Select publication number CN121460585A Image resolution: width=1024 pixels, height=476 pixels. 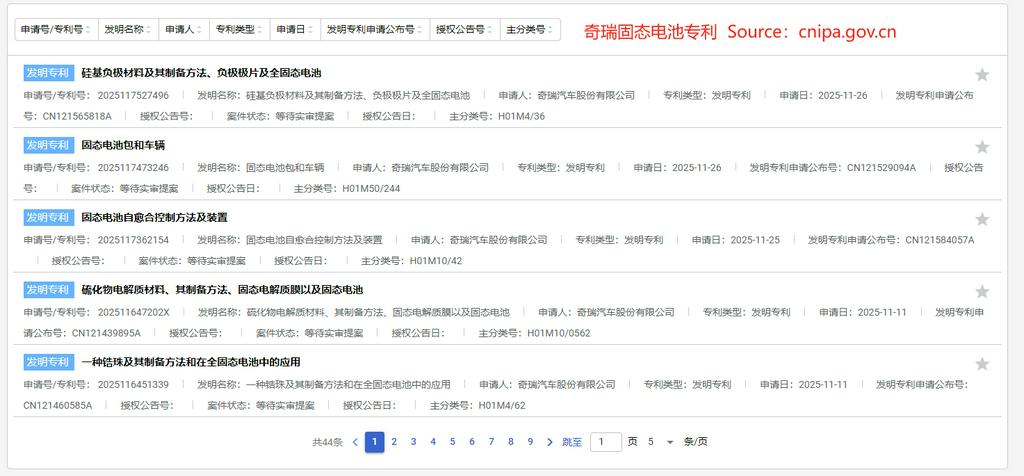click(57, 406)
